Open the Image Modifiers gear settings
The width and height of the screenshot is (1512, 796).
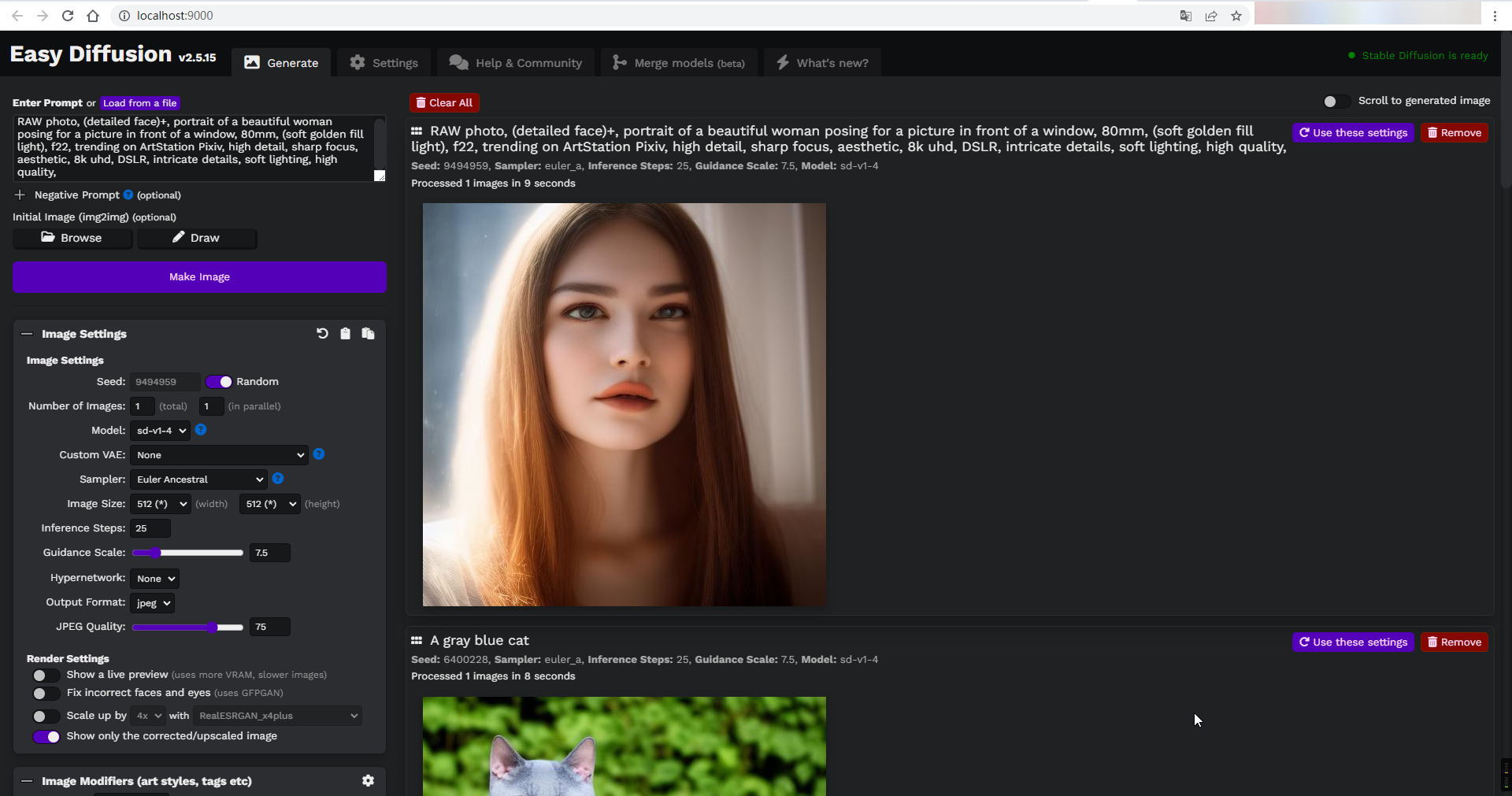coord(368,780)
